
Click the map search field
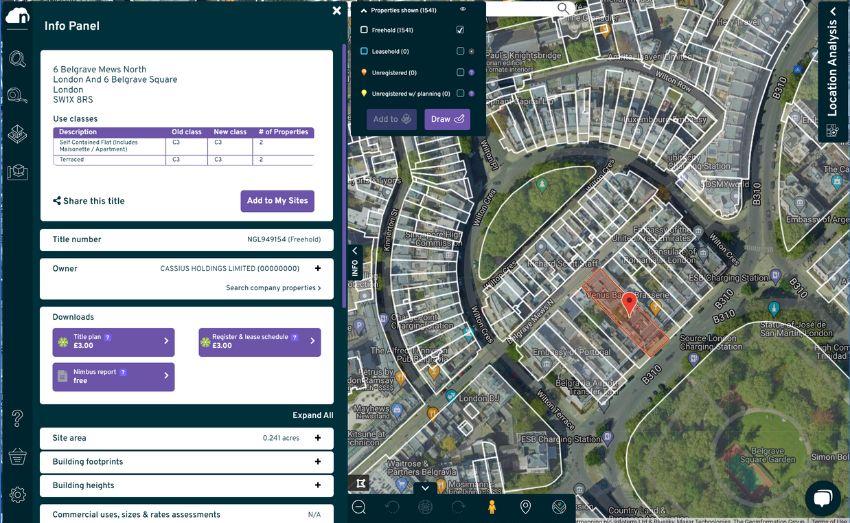(x=520, y=8)
